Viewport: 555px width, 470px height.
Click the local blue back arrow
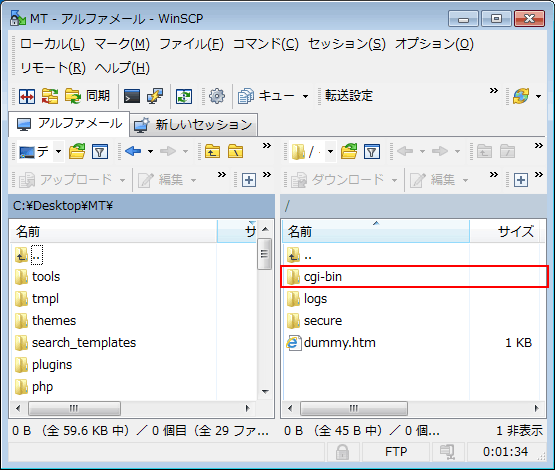tap(133, 151)
